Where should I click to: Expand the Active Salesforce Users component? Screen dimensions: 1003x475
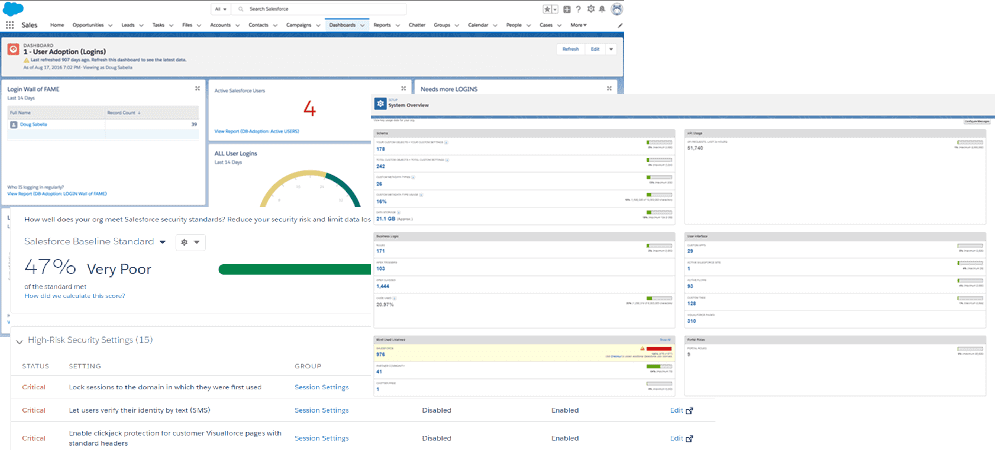(x=403, y=88)
